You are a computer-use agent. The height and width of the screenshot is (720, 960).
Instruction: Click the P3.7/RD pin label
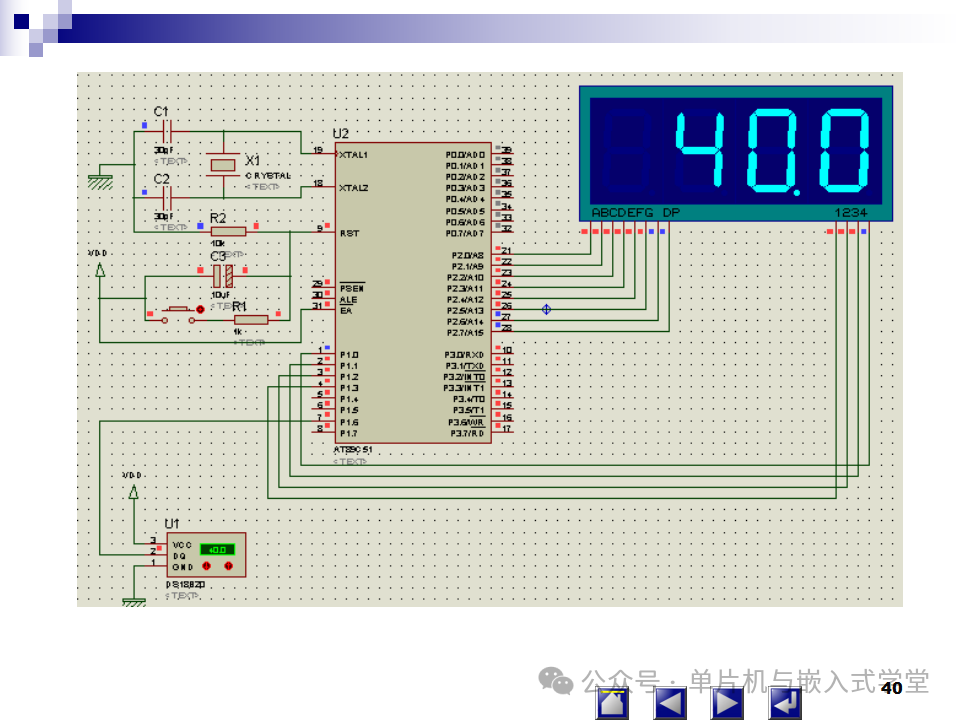click(x=467, y=433)
